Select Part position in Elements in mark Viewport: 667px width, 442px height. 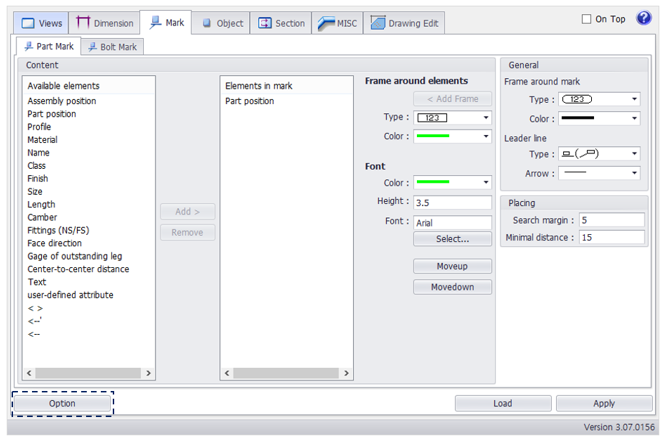click(x=249, y=101)
